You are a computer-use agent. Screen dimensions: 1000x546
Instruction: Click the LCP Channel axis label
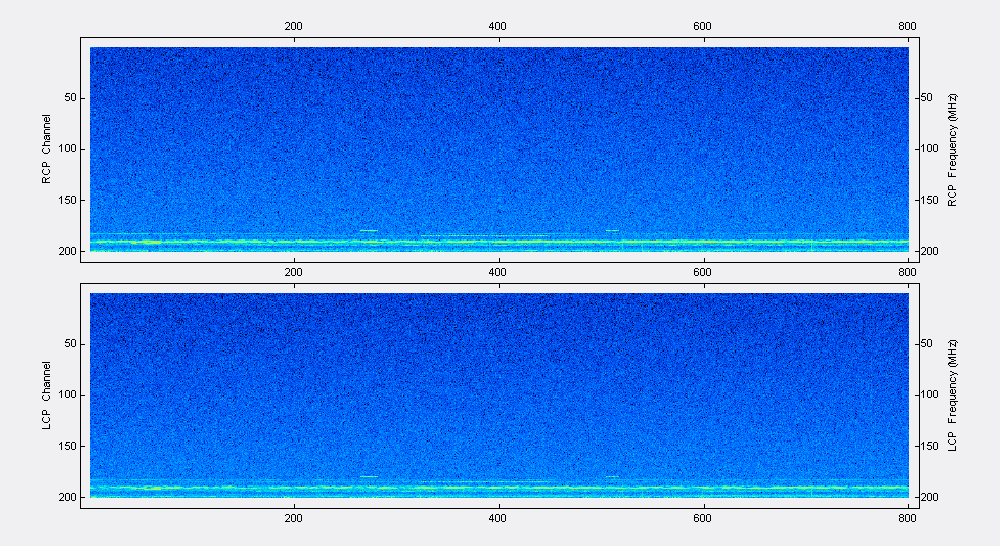point(46,395)
